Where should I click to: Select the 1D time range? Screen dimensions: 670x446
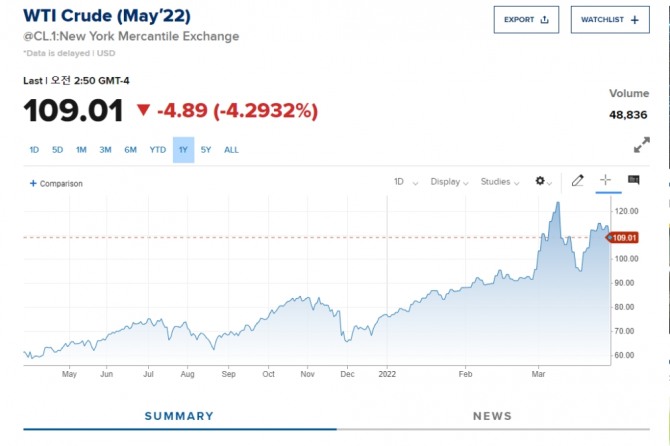(34, 150)
